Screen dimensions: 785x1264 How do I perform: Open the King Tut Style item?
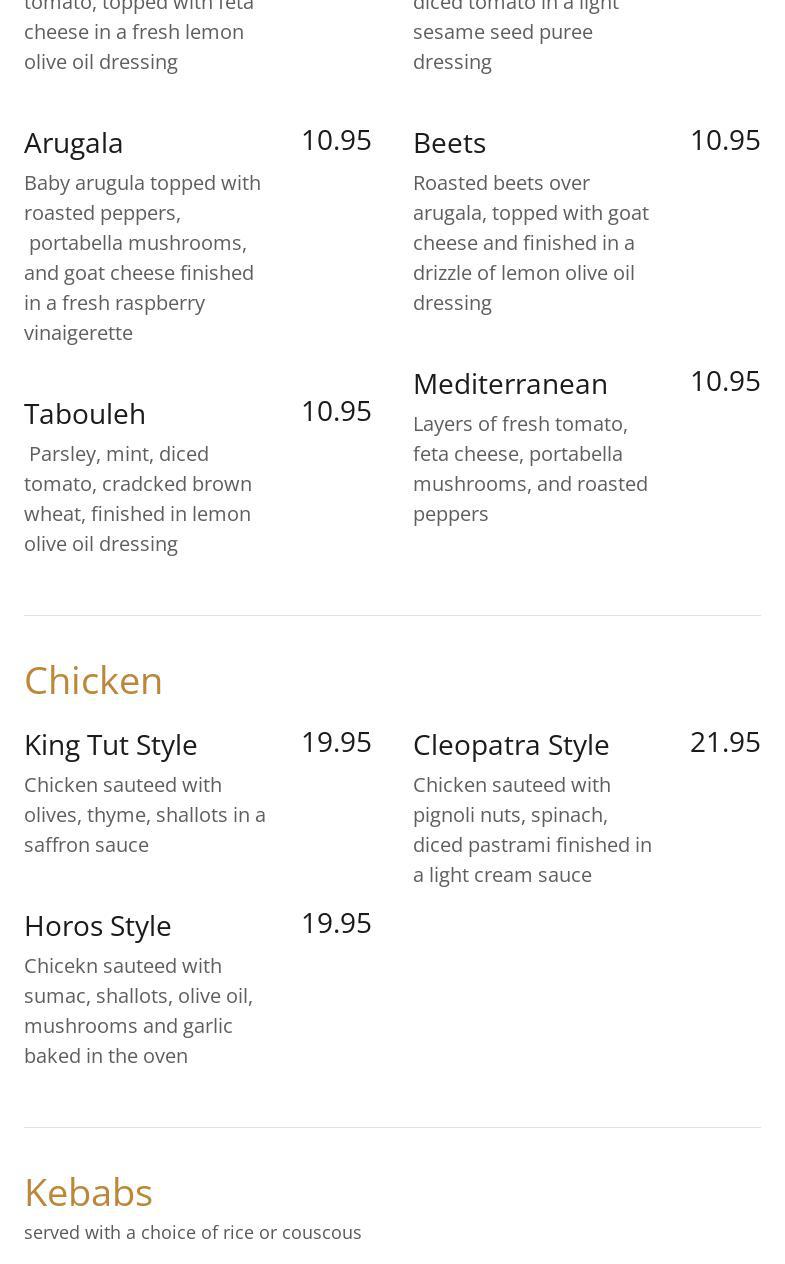point(110,745)
